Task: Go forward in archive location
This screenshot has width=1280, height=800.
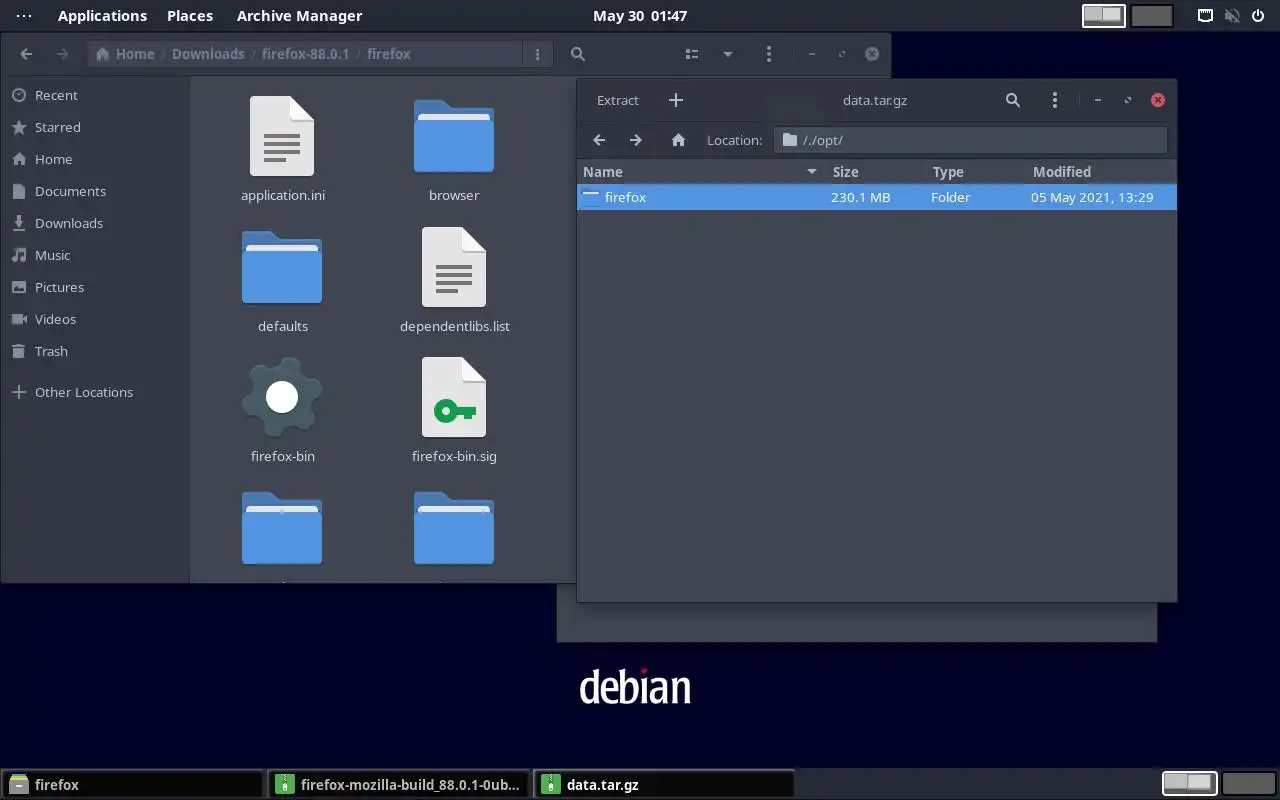Action: (636, 140)
